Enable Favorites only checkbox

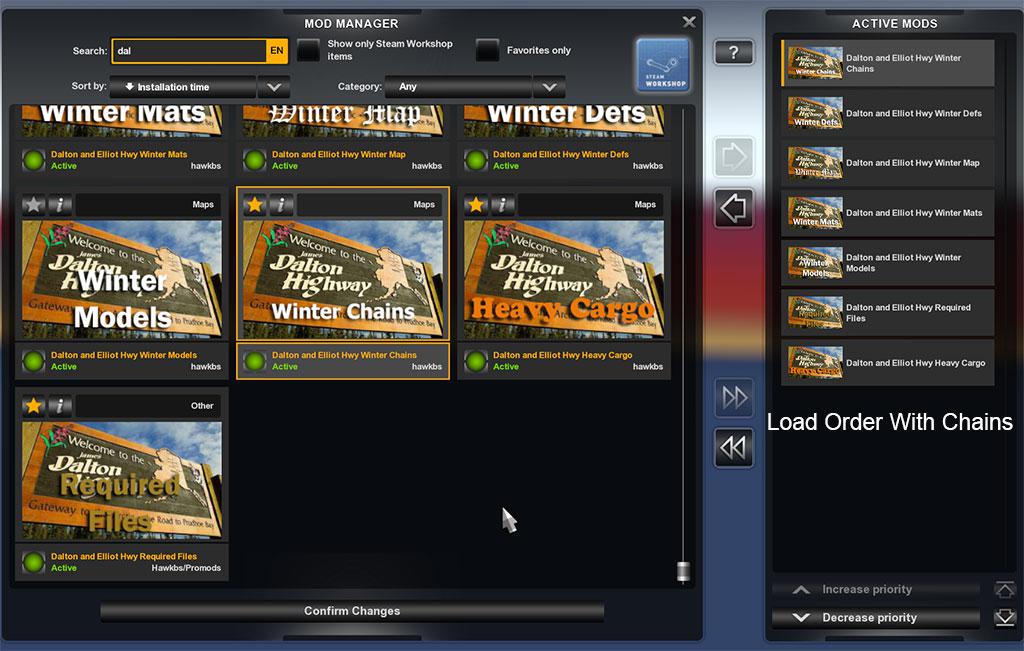(487, 50)
